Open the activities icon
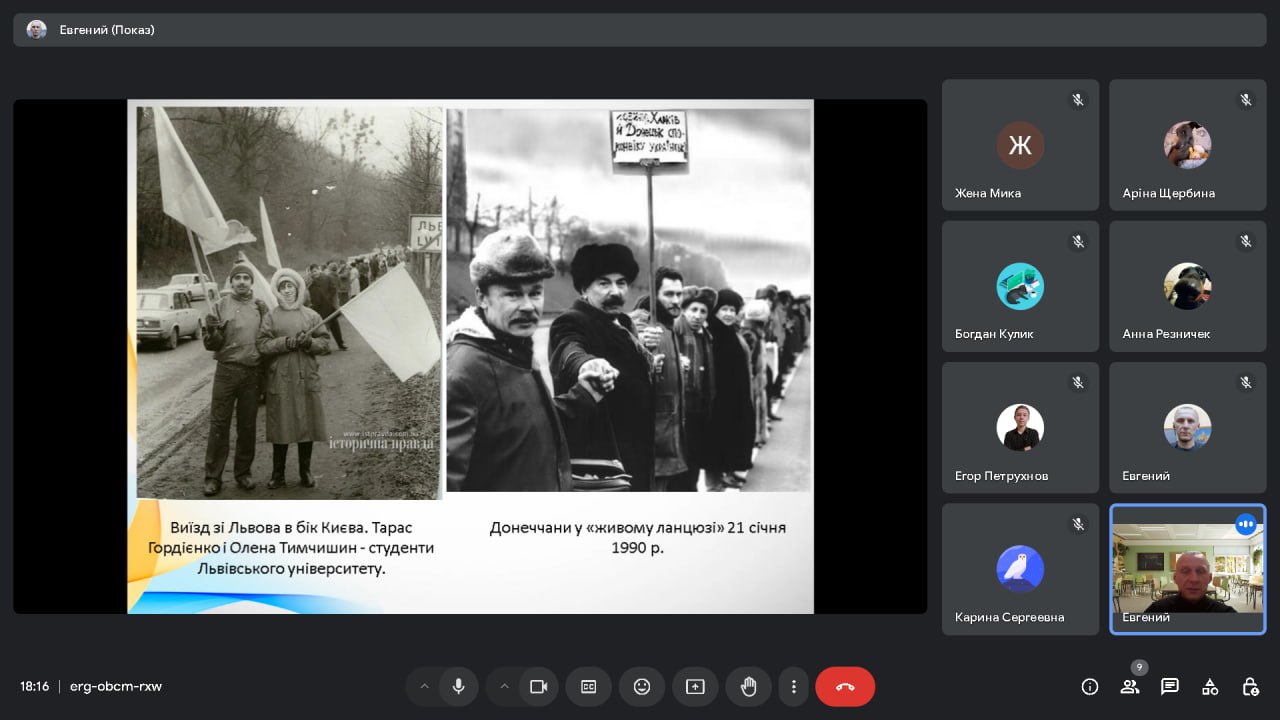The width and height of the screenshot is (1280, 720). tap(1210, 686)
